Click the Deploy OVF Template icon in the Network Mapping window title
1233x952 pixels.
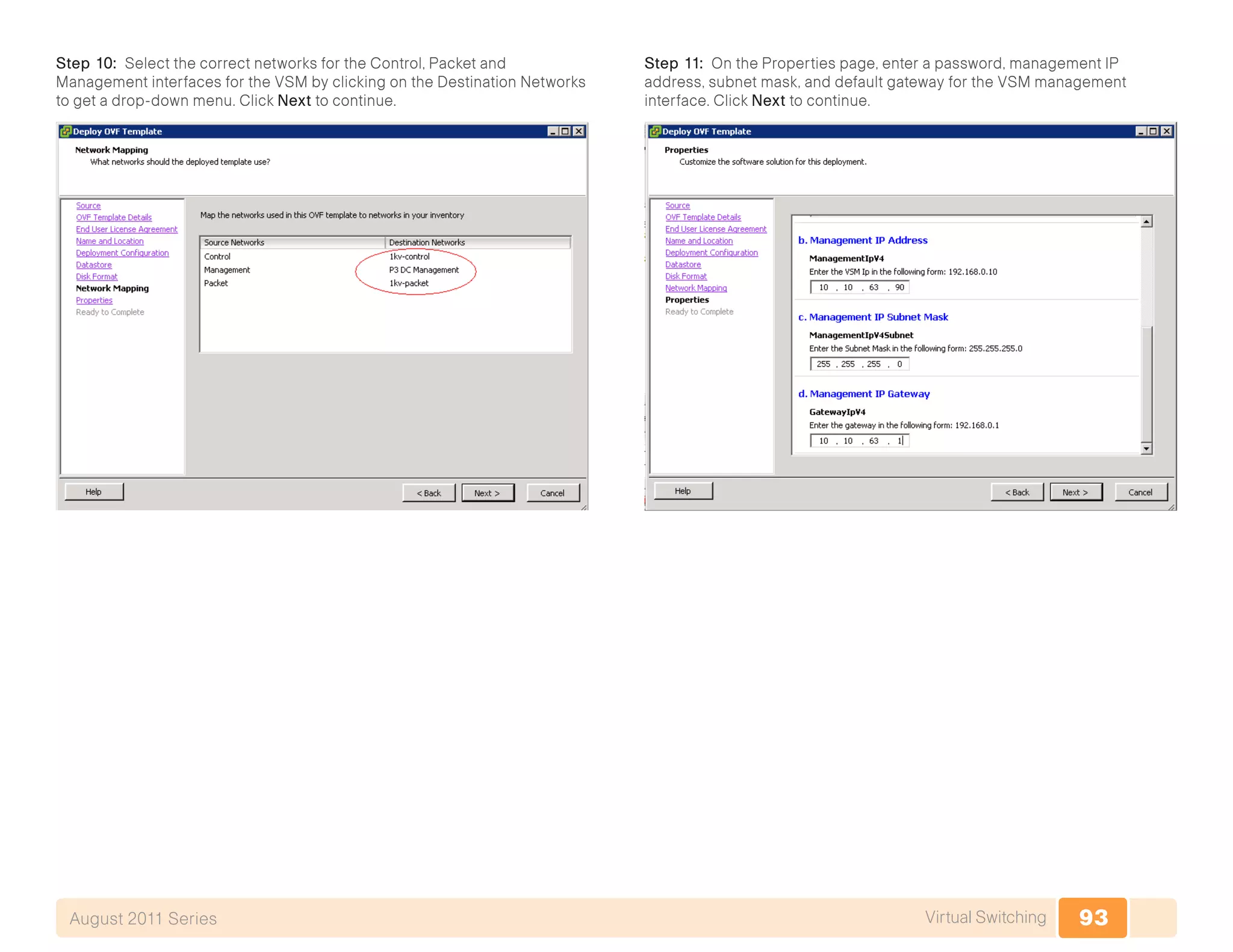point(66,131)
